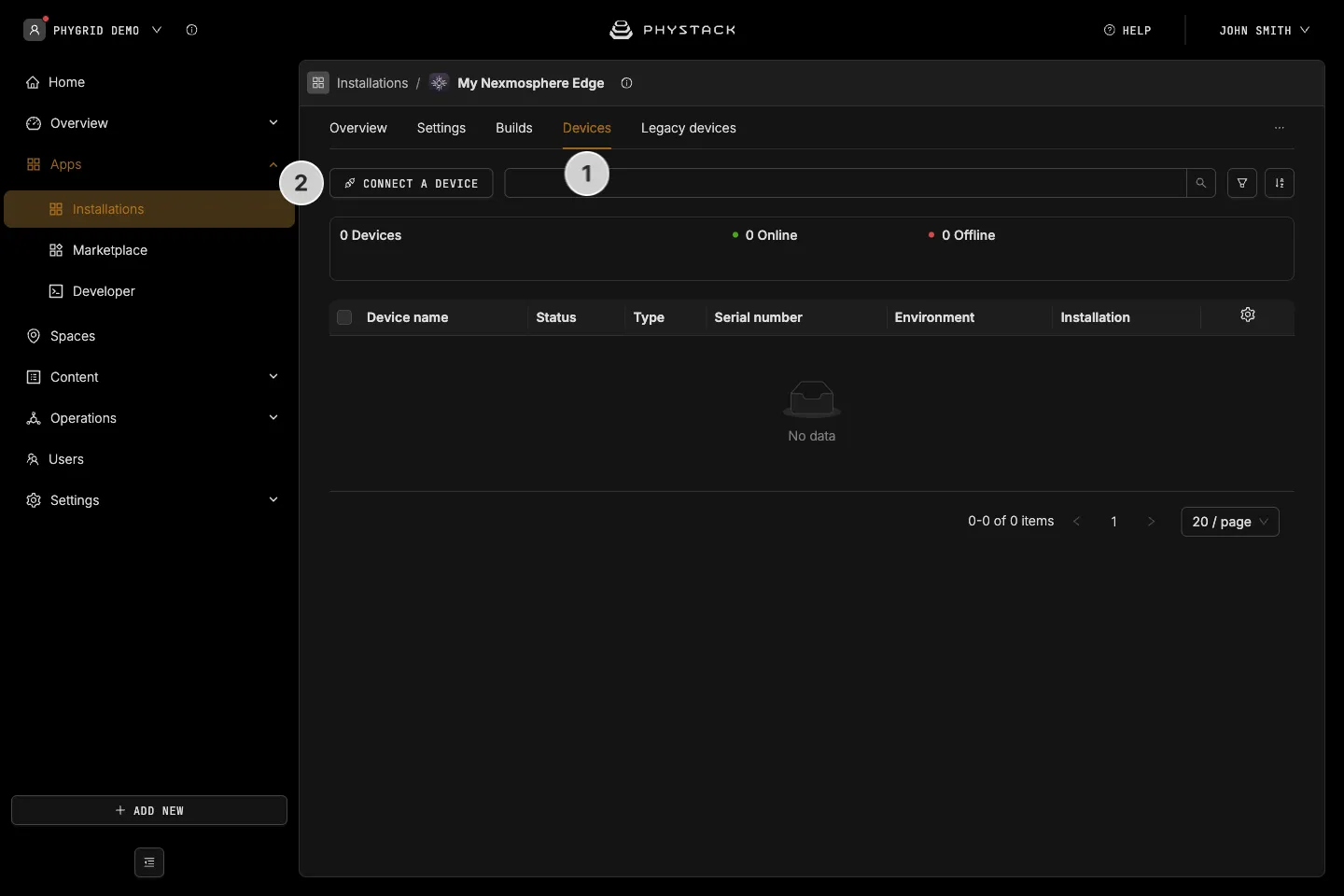Open table column settings gear icon
Image resolution: width=1344 pixels, height=896 pixels.
(x=1248, y=315)
